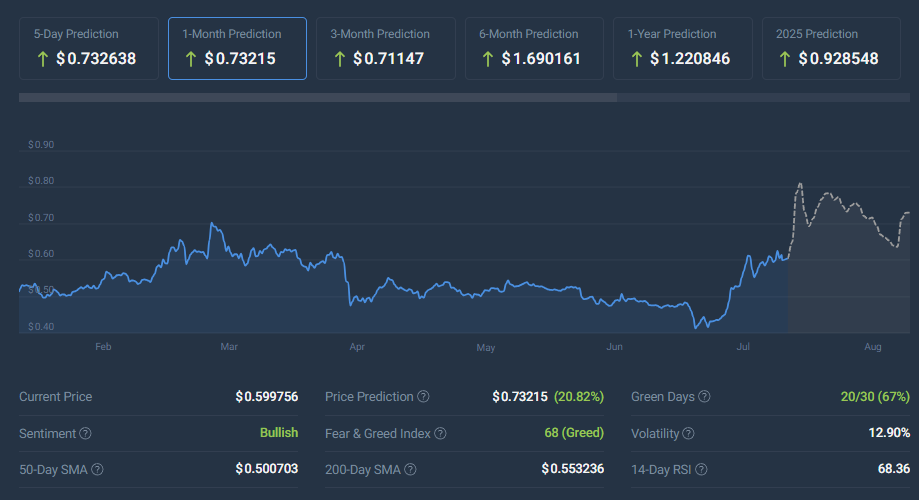Click the 14-Day RSI value 68.36
The image size is (919, 500).
pos(894,469)
